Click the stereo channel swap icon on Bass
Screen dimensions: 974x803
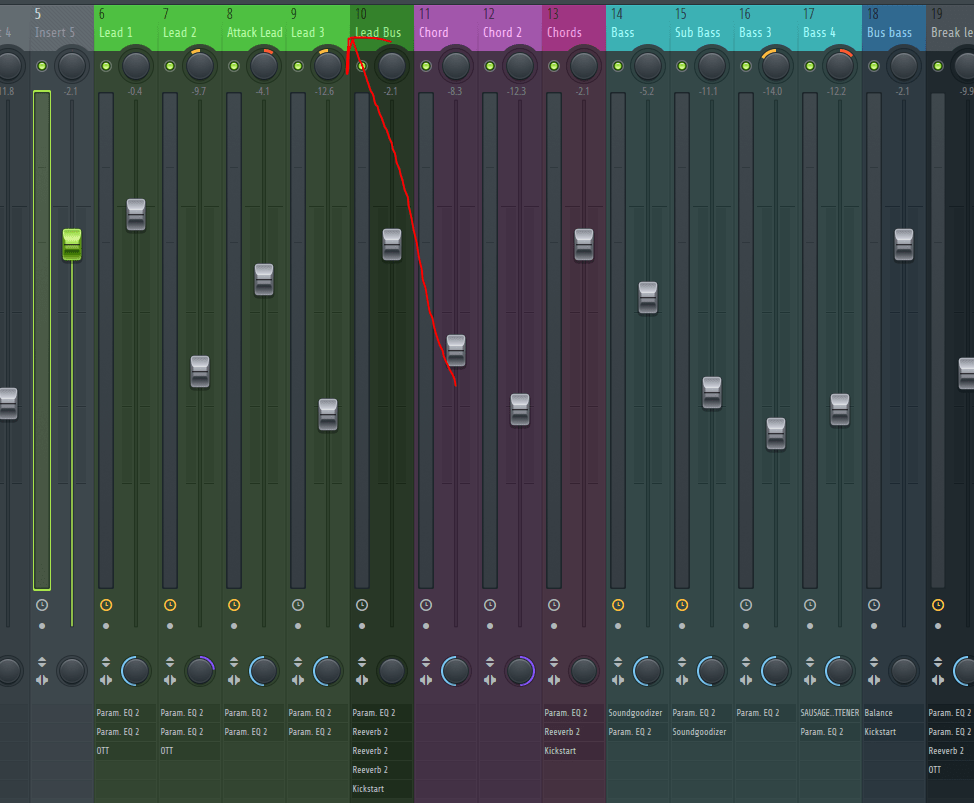pos(617,680)
